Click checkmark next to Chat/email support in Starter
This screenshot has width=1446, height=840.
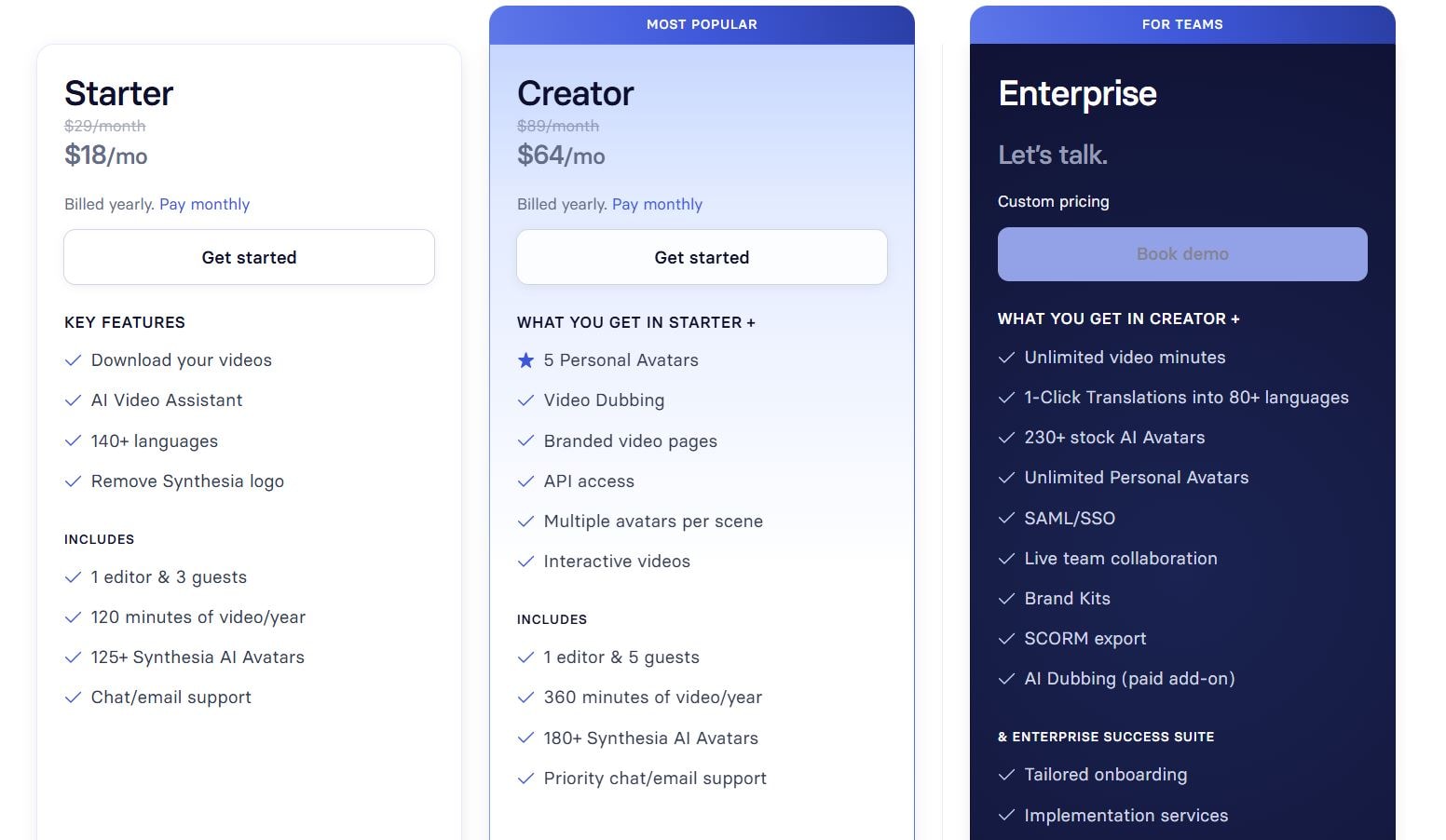(x=73, y=698)
